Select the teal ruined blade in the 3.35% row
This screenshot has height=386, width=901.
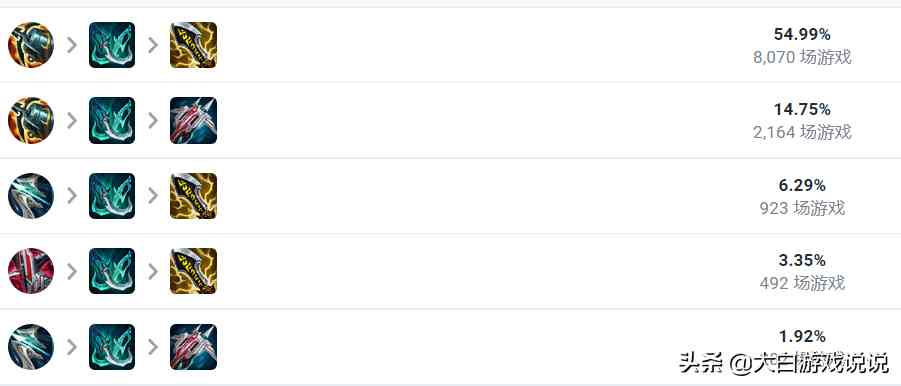(112, 271)
